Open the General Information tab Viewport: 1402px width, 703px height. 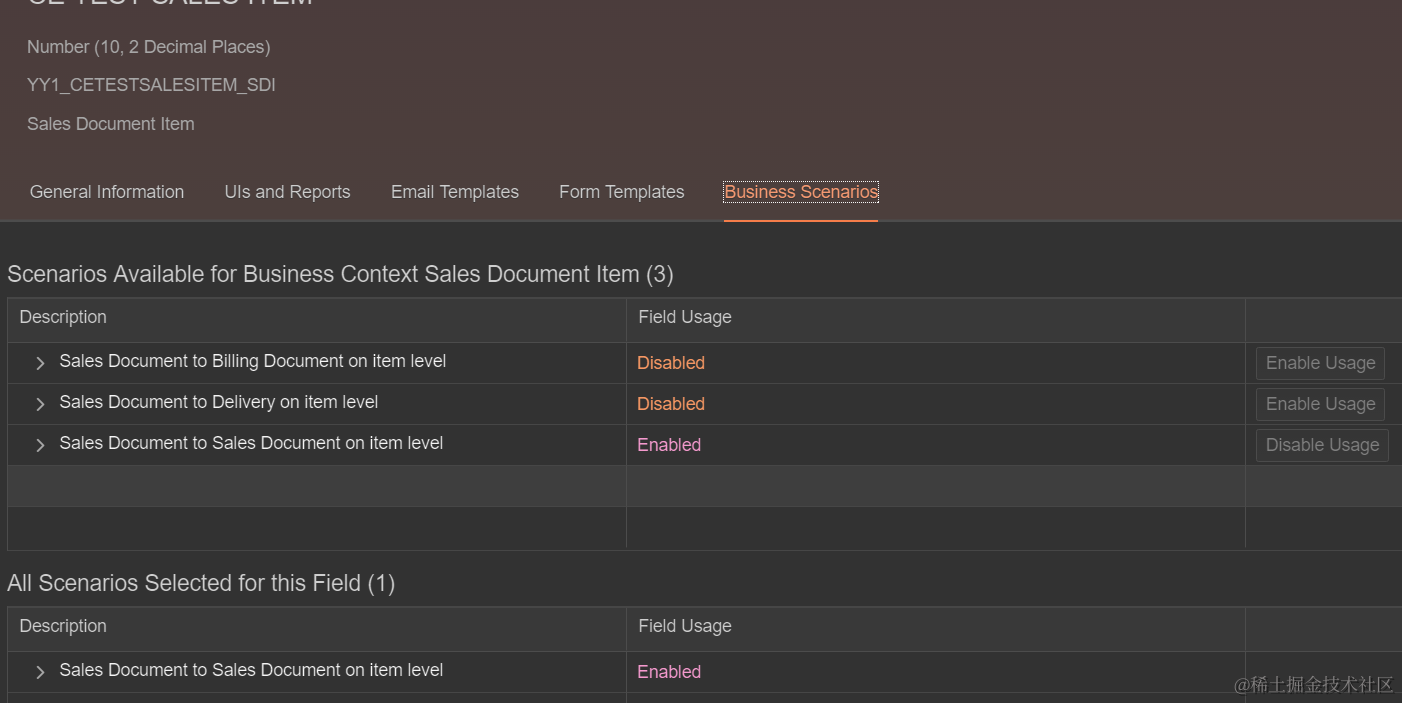point(107,192)
